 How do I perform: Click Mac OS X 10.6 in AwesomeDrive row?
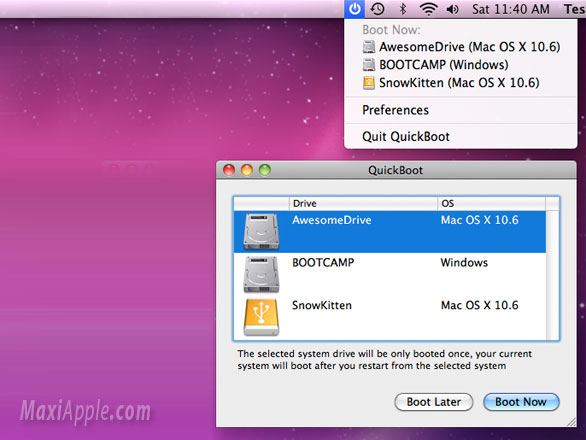[479, 220]
